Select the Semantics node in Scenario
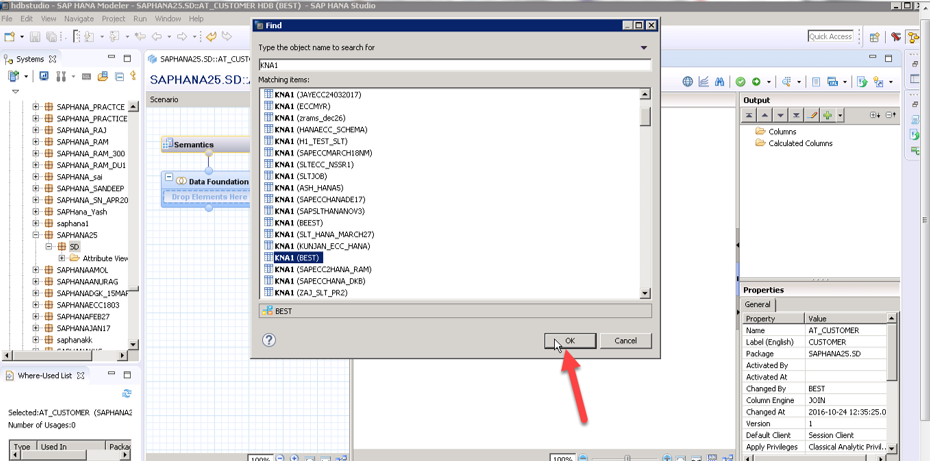930x461 pixels. click(205, 144)
